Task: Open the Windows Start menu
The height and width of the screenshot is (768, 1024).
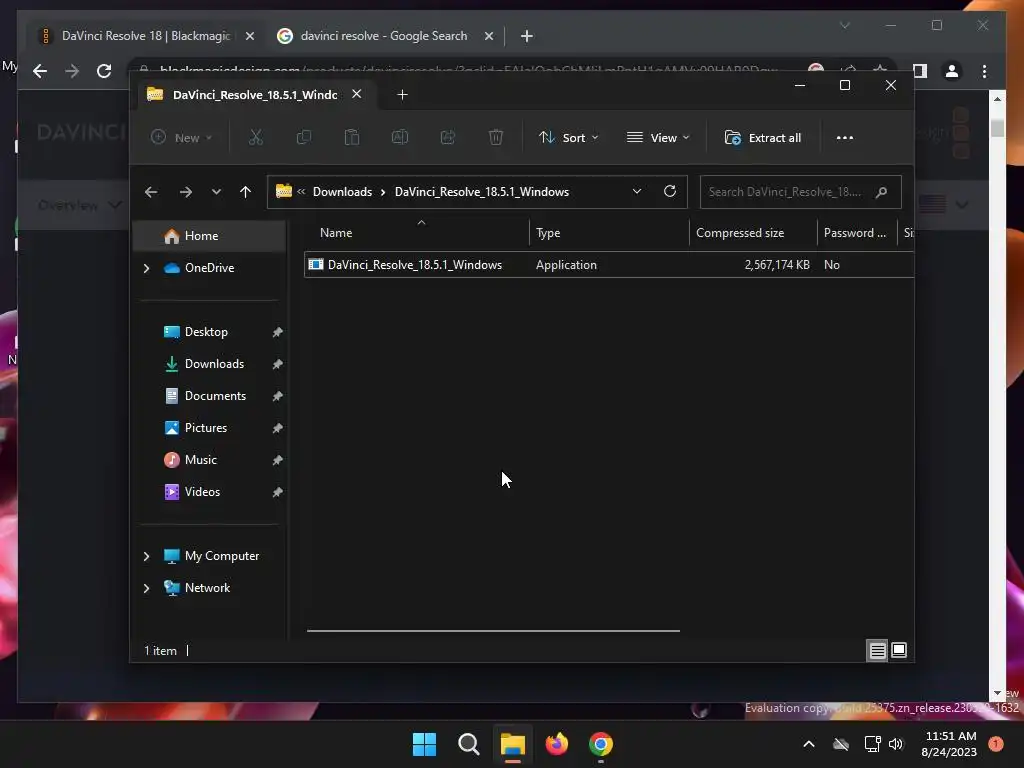Action: click(424, 744)
